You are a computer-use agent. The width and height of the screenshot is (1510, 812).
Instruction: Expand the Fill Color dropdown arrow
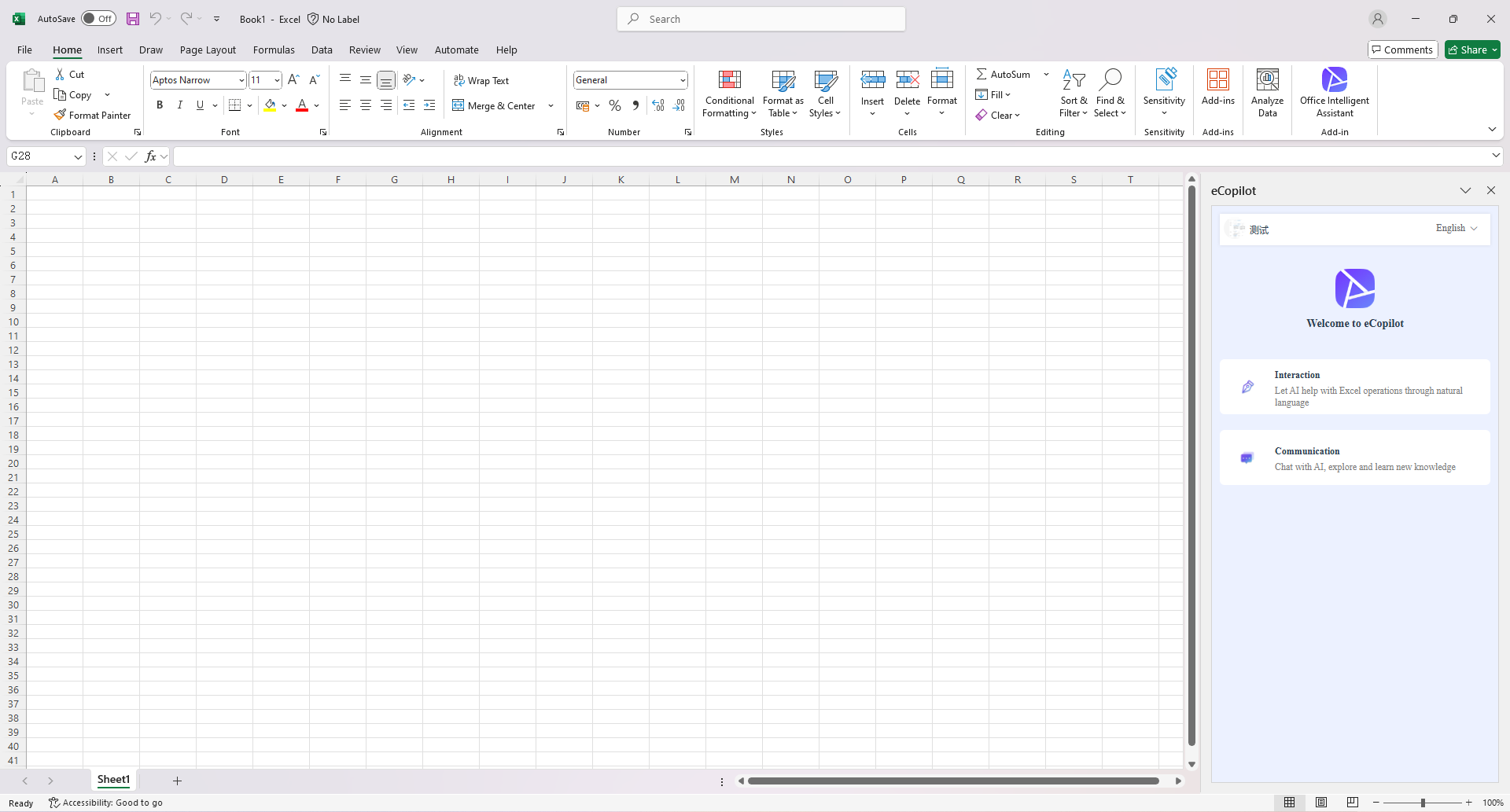tap(285, 105)
